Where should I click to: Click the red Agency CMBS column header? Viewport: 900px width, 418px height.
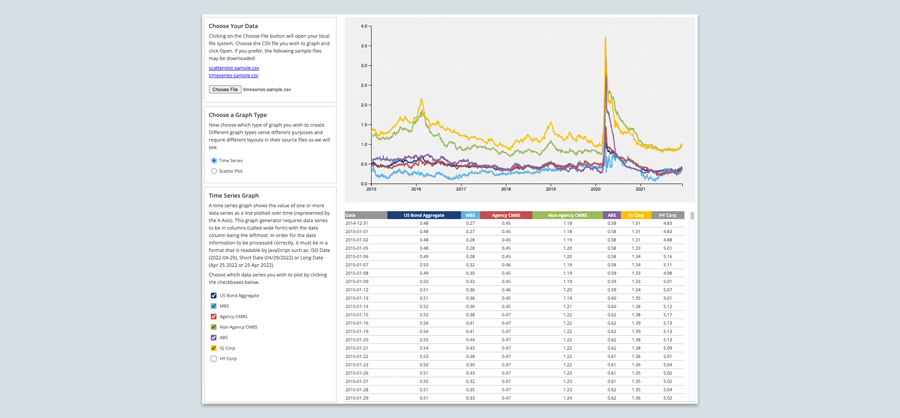pos(506,215)
